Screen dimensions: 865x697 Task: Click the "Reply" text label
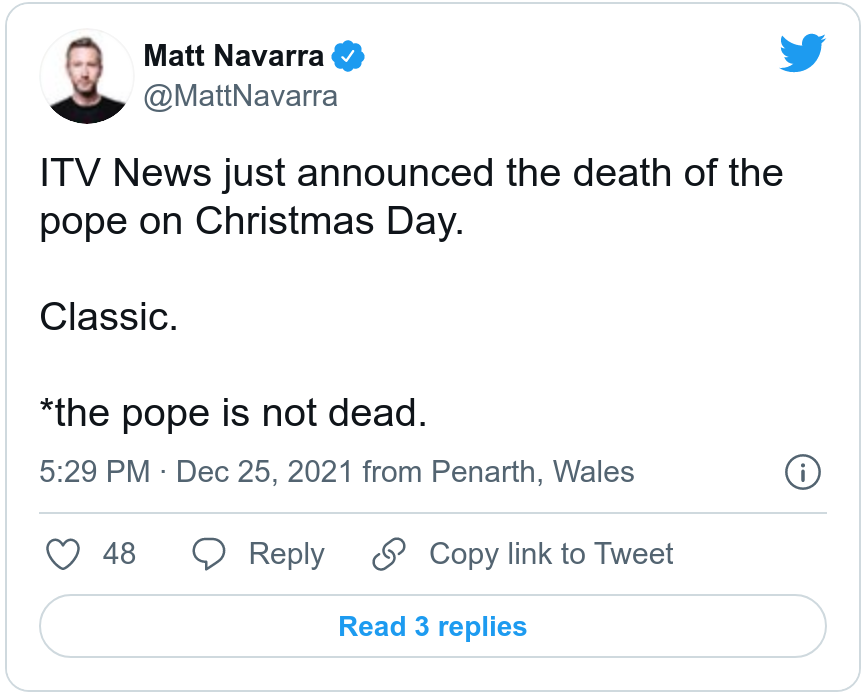tap(286, 554)
